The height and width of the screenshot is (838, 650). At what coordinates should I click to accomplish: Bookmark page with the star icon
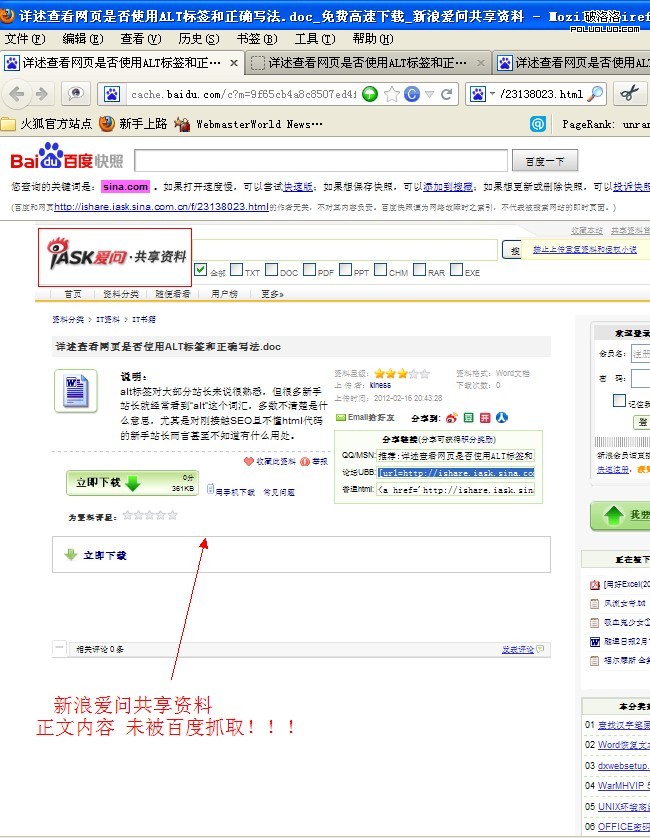point(392,94)
